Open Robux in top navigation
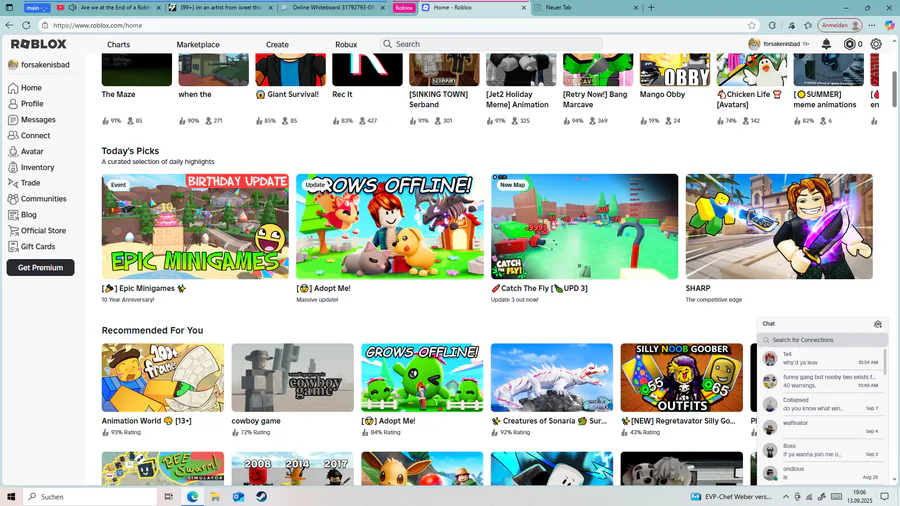900x506 pixels. point(346,44)
